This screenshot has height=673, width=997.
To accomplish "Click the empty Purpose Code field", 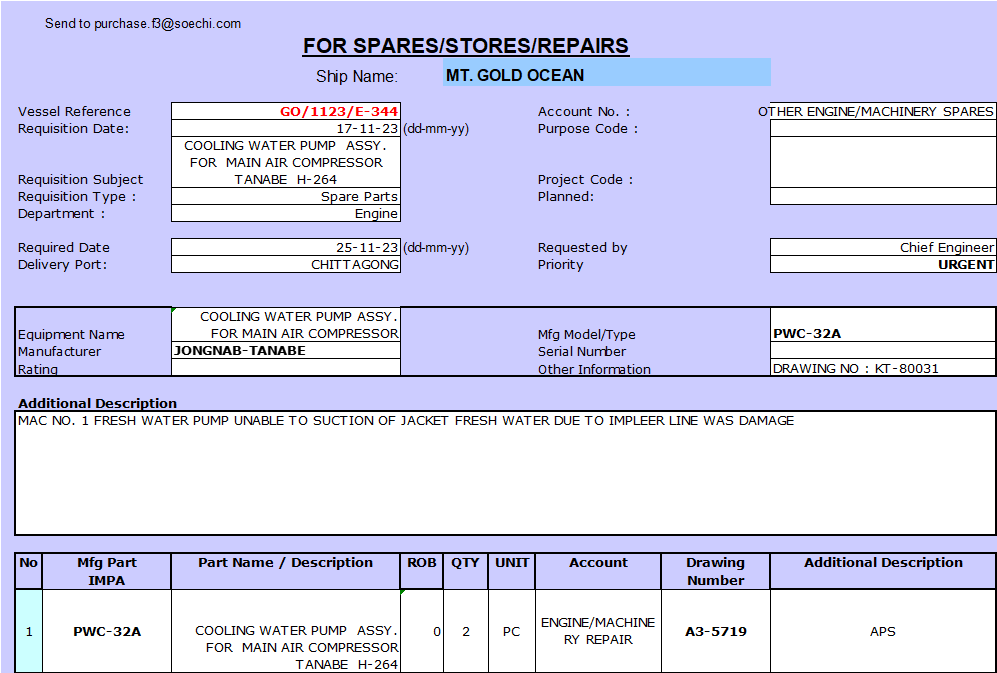I will coord(882,129).
